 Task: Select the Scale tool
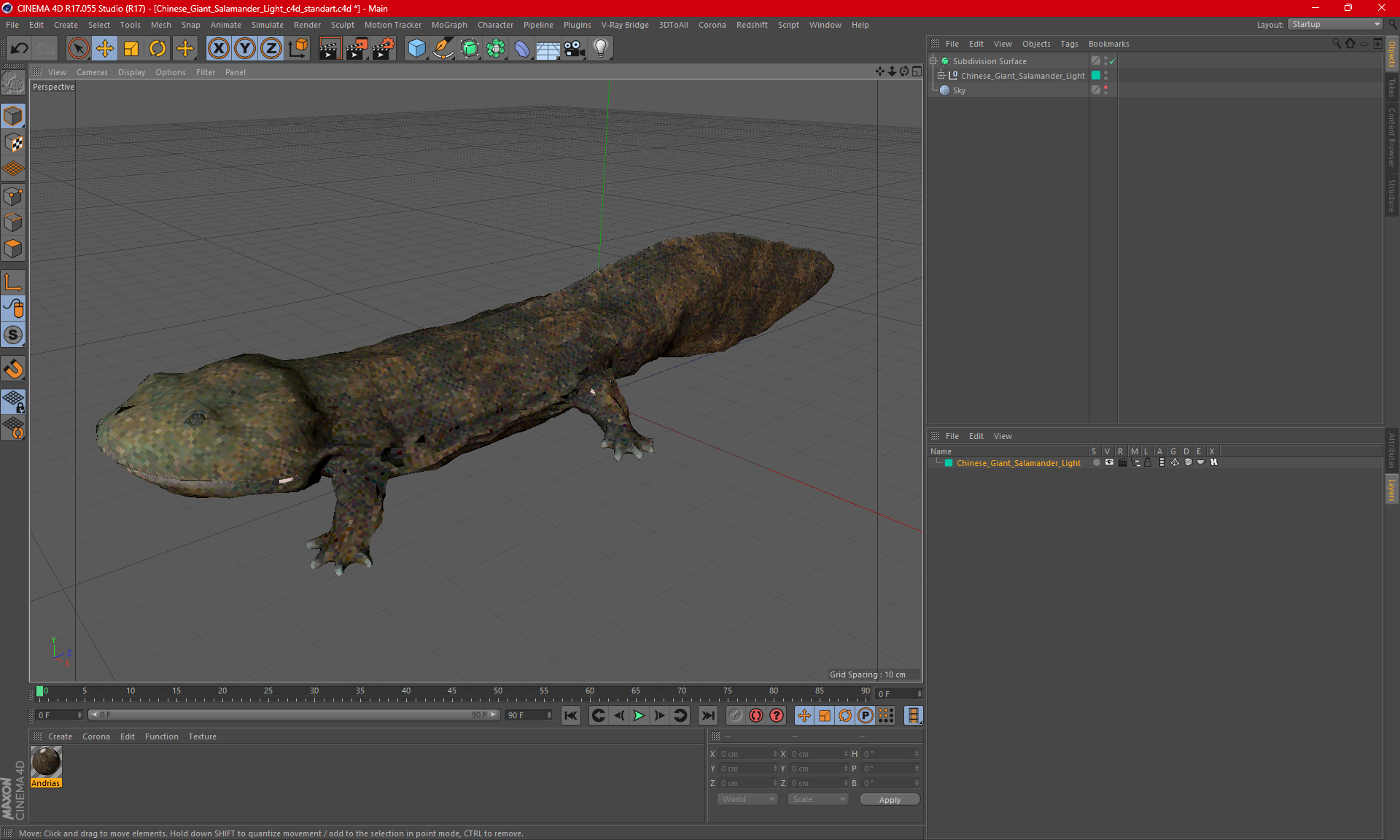click(x=131, y=49)
